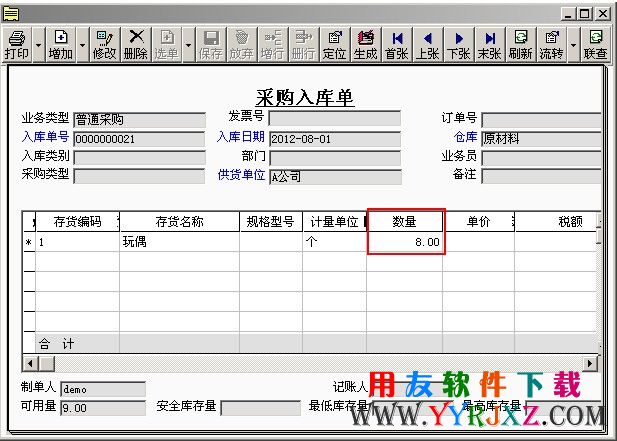Click the 数量 column header
Image resolution: width=617 pixels, height=441 pixels.
(x=405, y=222)
